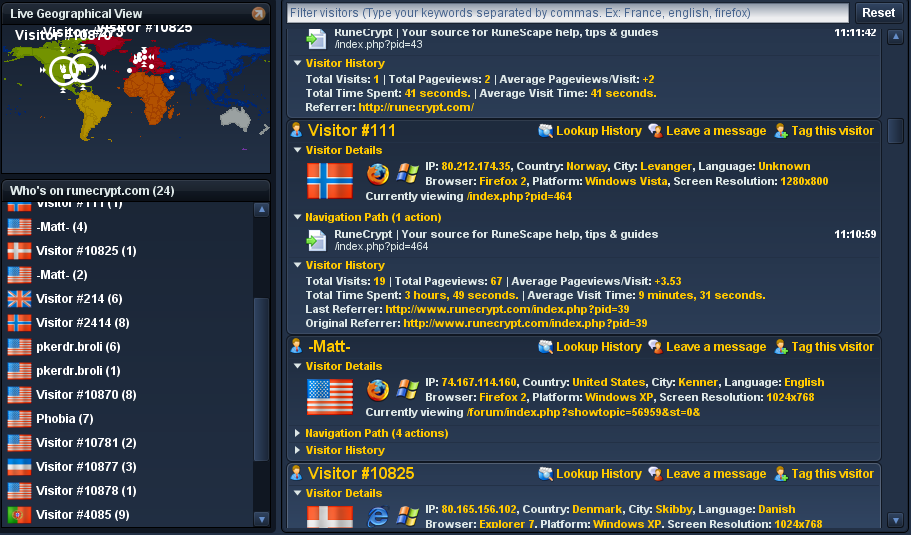911x535 pixels.
Task: Click the Portugal flag next to Visitor #4085
Action: [x=19, y=515]
